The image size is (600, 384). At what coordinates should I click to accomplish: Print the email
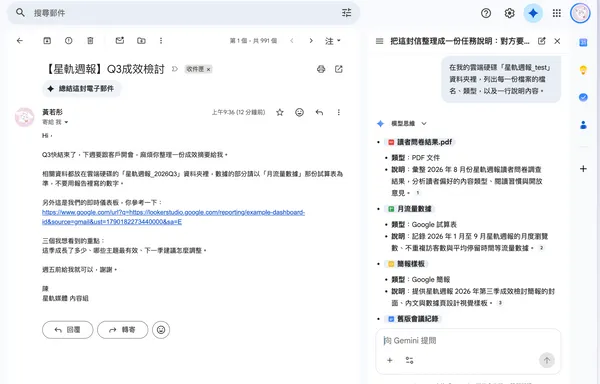[321, 69]
